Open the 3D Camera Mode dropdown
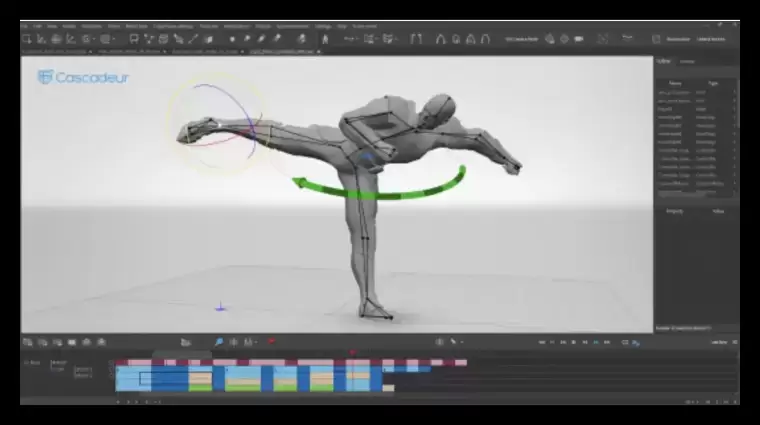The width and height of the screenshot is (760, 425). (522, 38)
